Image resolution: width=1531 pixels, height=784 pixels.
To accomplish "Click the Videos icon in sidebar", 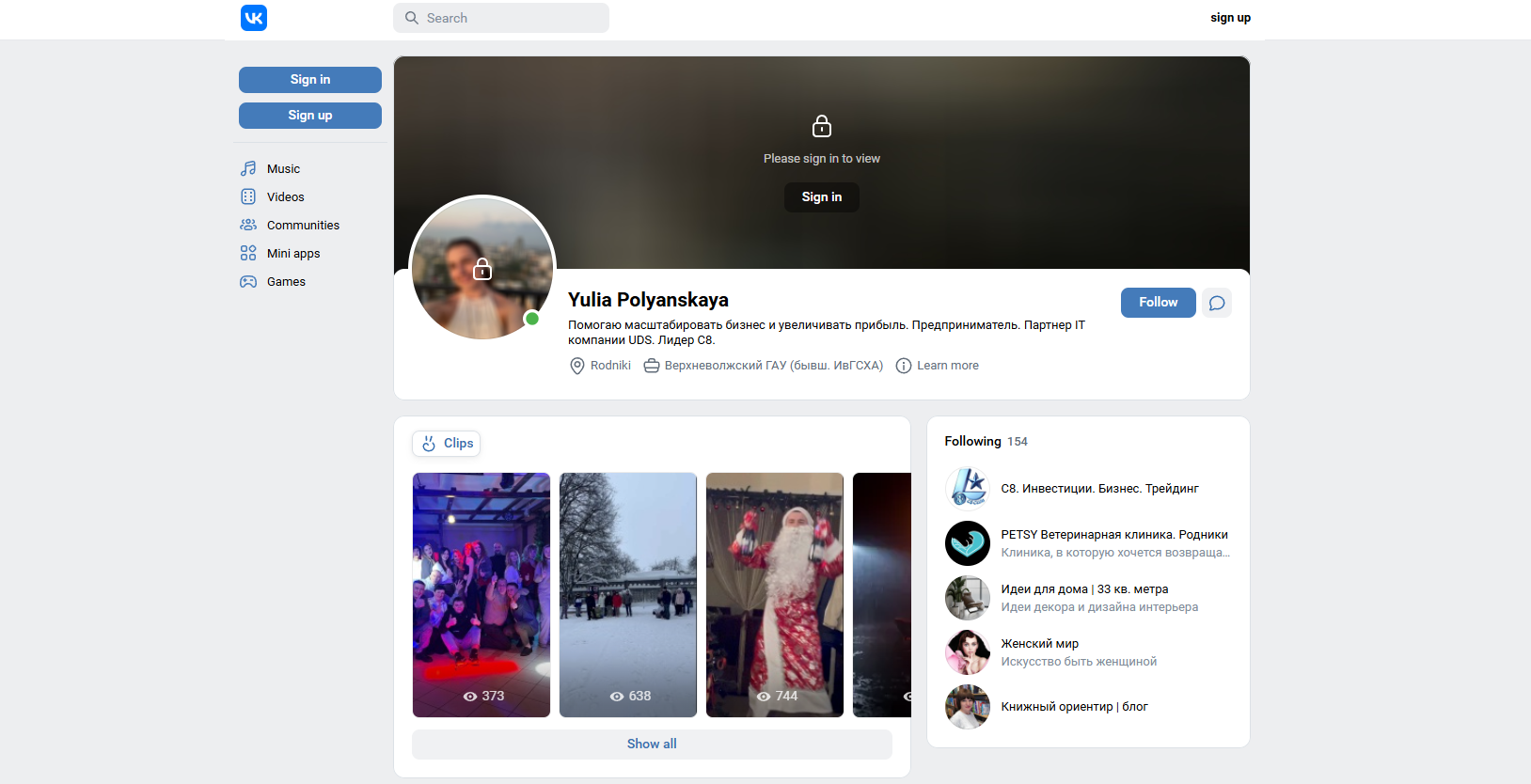I will click(x=248, y=197).
